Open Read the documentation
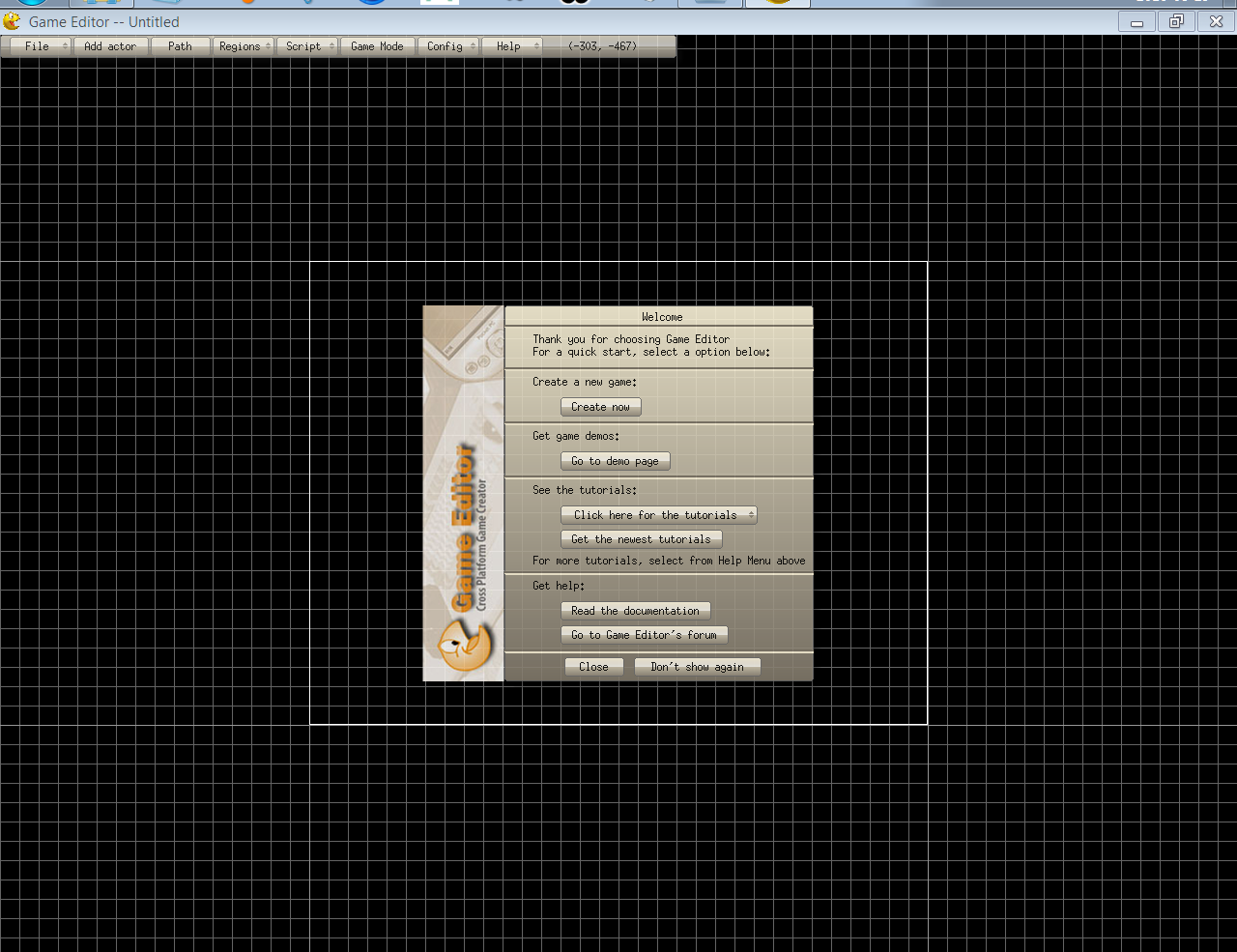The image size is (1237, 952). (x=635, y=611)
